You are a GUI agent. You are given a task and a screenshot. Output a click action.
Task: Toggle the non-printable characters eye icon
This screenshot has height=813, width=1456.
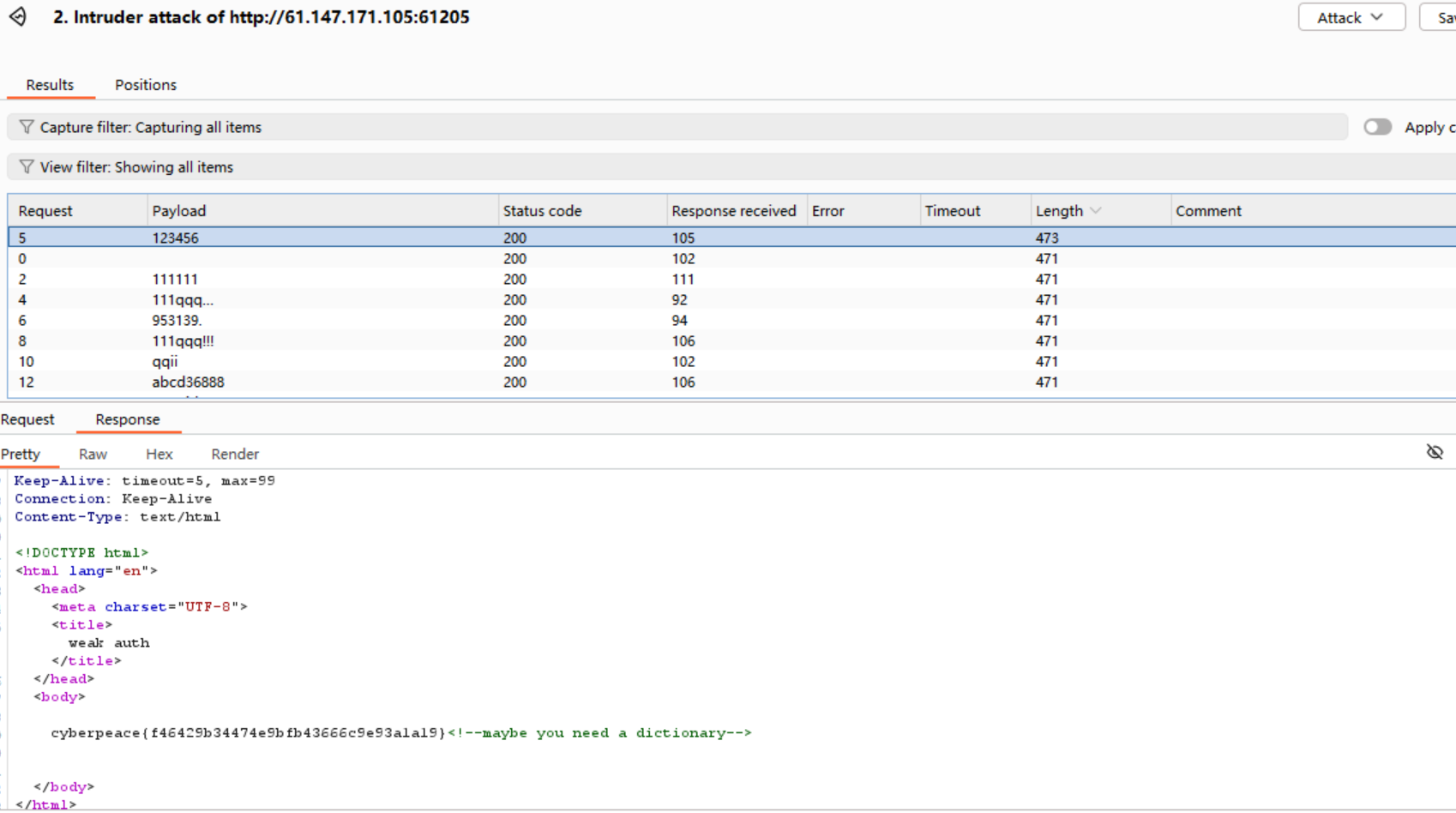[1435, 452]
